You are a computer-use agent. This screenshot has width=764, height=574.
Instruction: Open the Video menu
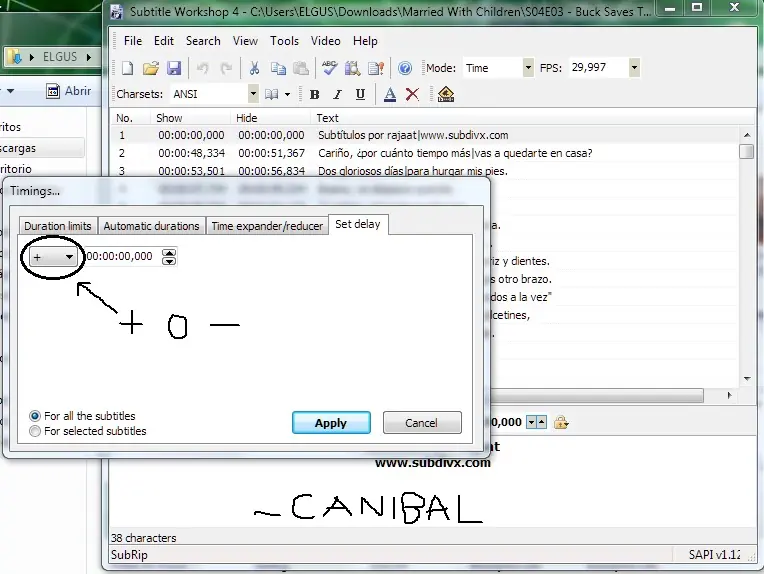[x=325, y=41]
